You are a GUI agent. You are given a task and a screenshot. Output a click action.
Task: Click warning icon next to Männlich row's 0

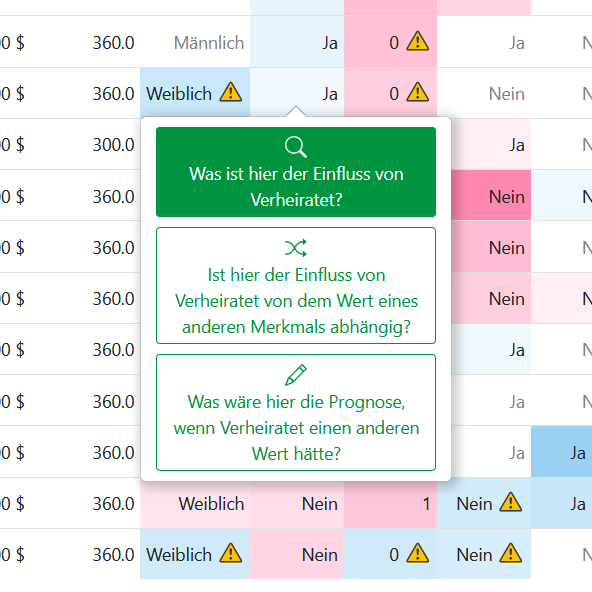(418, 41)
